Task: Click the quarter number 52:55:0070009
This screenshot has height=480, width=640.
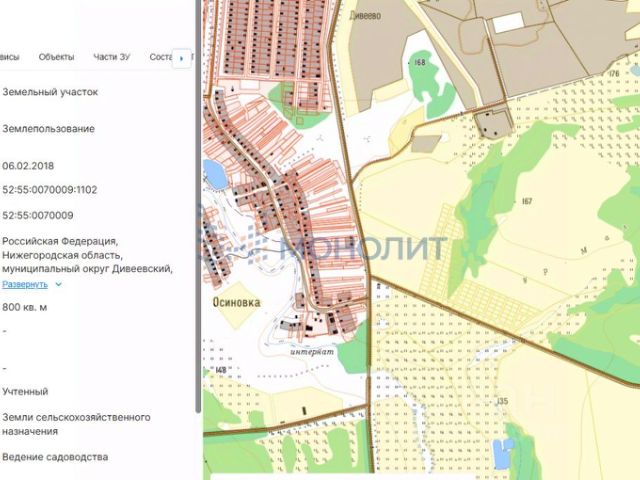Action: [38, 215]
